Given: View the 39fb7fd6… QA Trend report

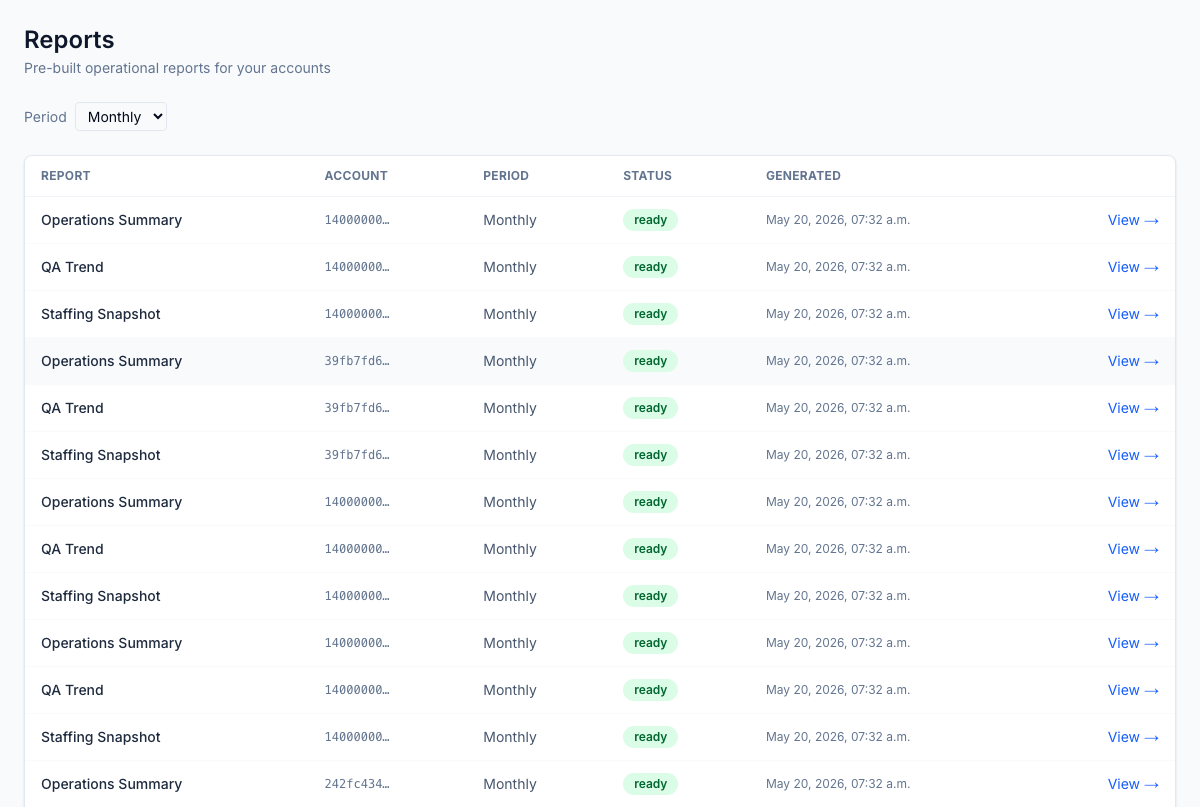Looking at the screenshot, I should click(x=1133, y=408).
